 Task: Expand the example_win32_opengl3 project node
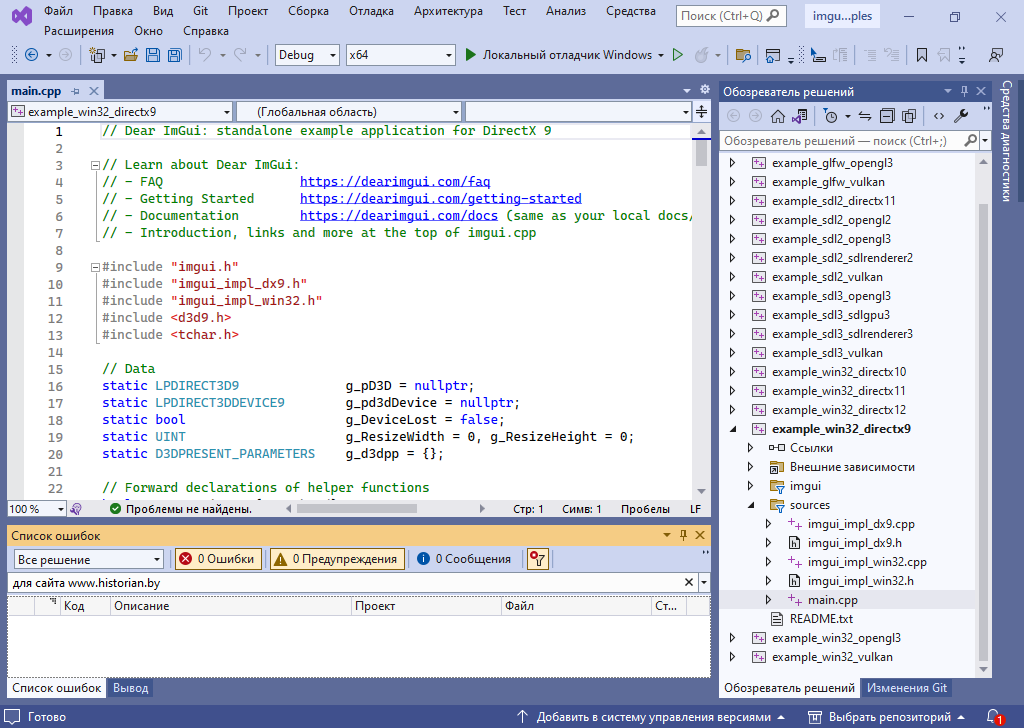tap(732, 638)
